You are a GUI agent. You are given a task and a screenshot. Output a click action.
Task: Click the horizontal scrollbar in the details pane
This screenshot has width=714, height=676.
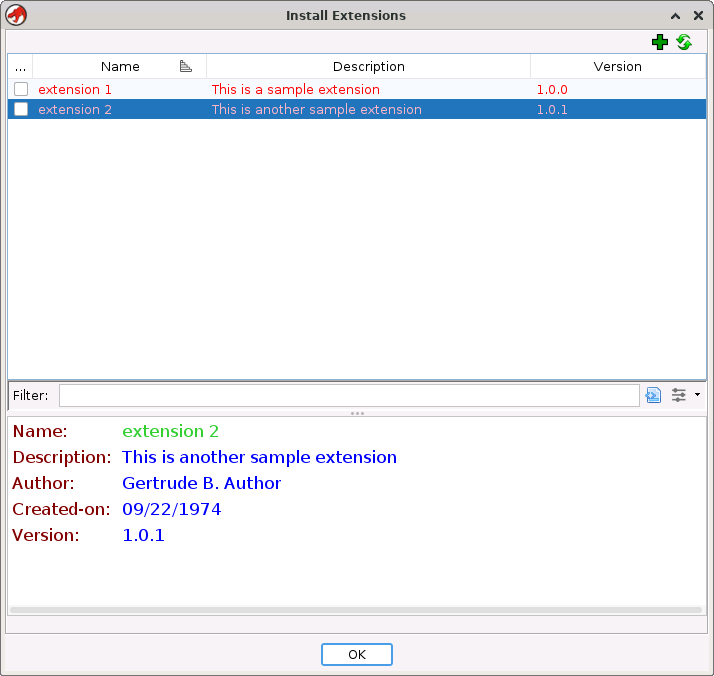click(356, 609)
